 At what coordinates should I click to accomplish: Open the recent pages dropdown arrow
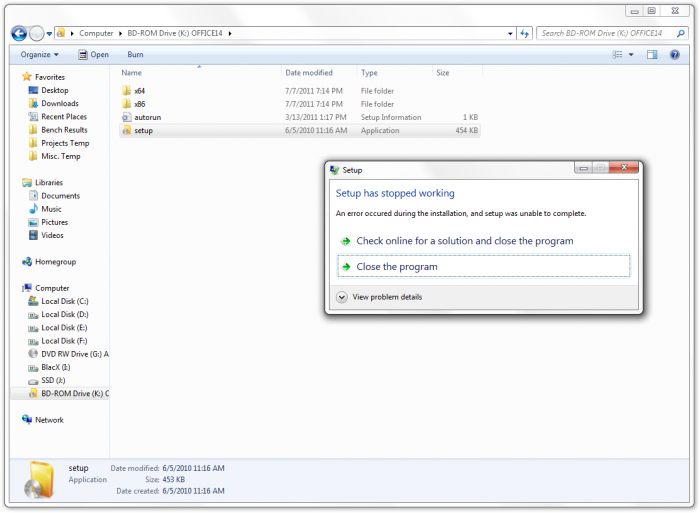point(50,33)
